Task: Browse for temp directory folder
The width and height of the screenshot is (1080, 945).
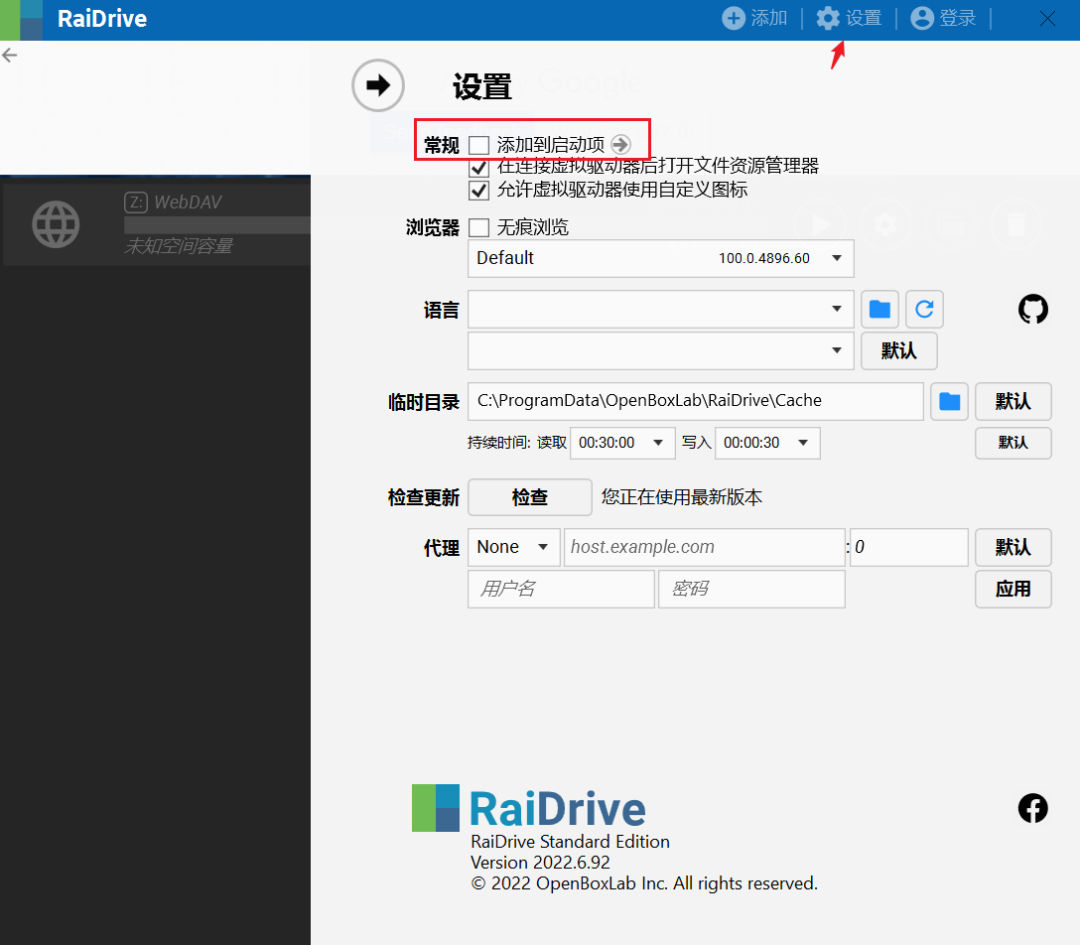Action: click(x=949, y=401)
